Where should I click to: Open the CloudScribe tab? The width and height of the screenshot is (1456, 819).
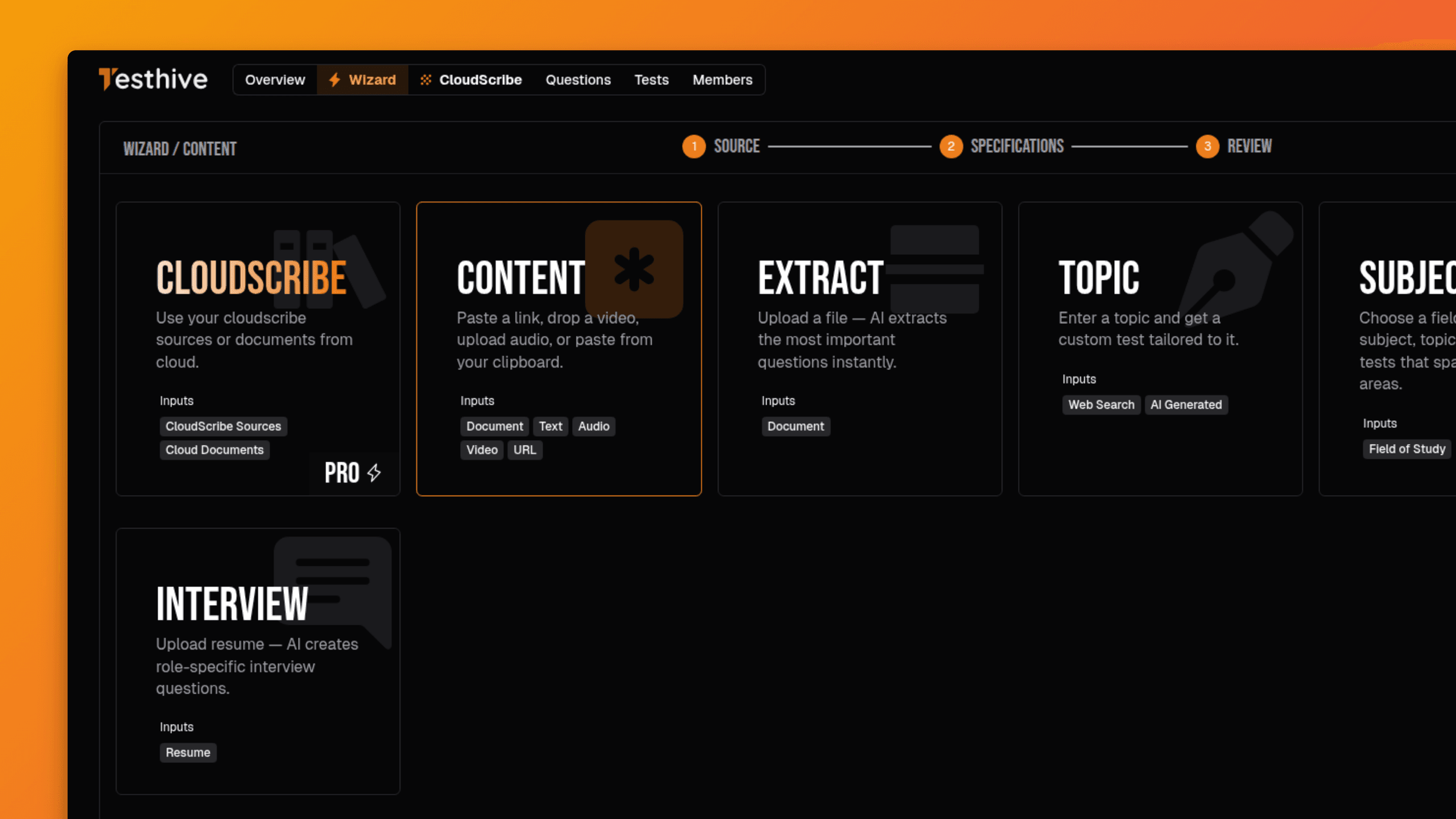coord(471,80)
